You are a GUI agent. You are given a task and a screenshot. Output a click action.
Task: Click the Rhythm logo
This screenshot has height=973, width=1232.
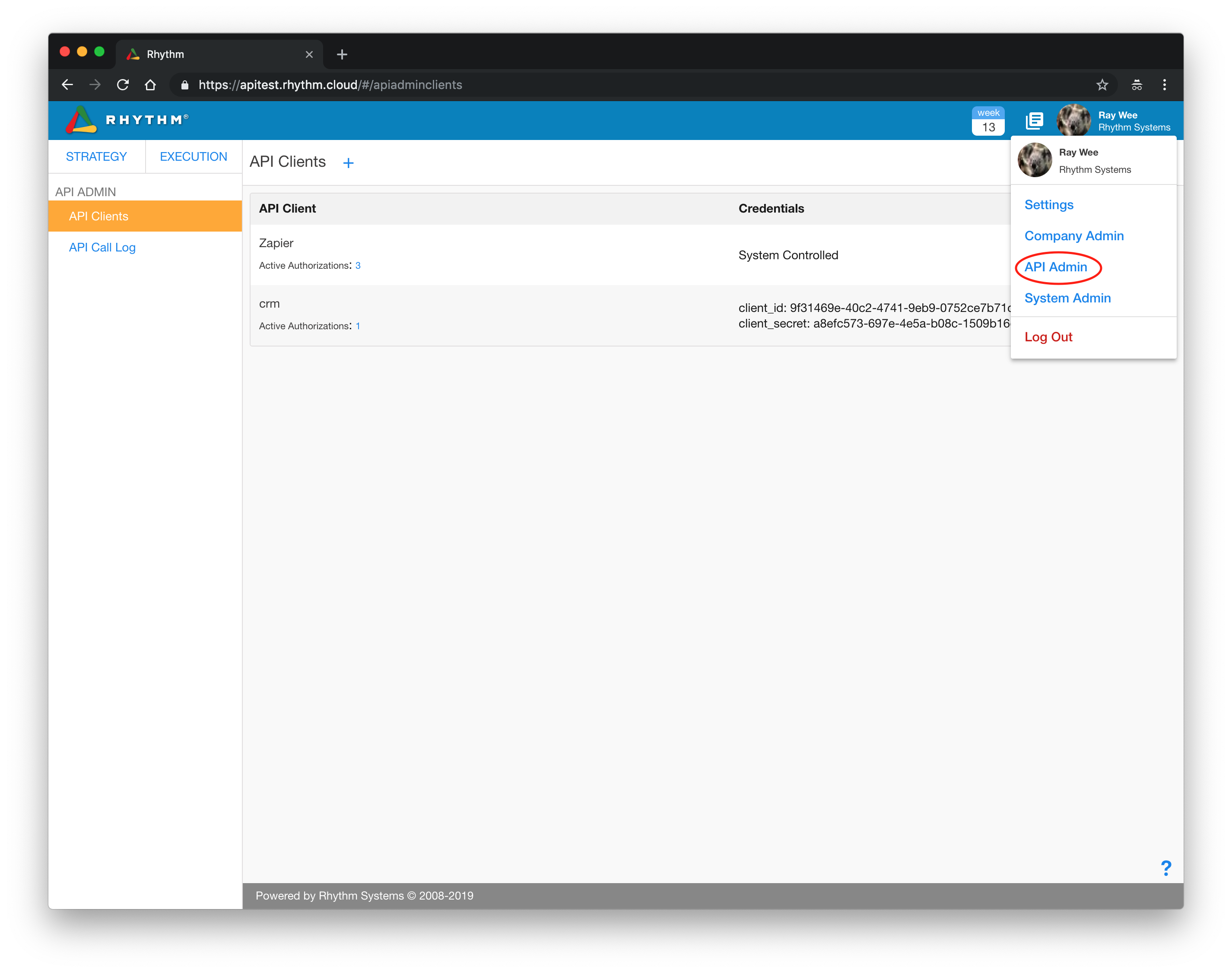[x=127, y=120]
